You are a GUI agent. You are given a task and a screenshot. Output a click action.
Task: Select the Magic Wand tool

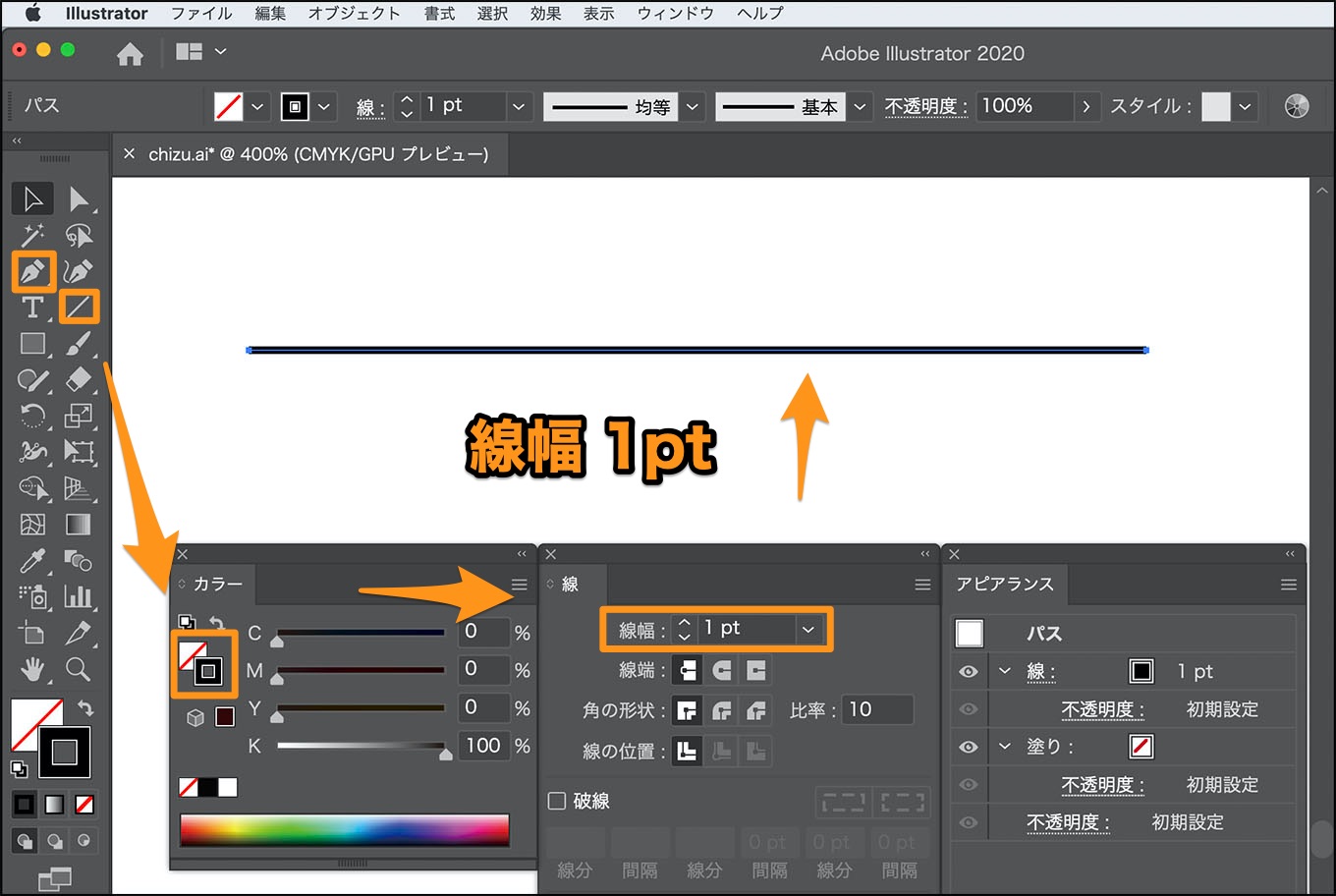[32, 235]
